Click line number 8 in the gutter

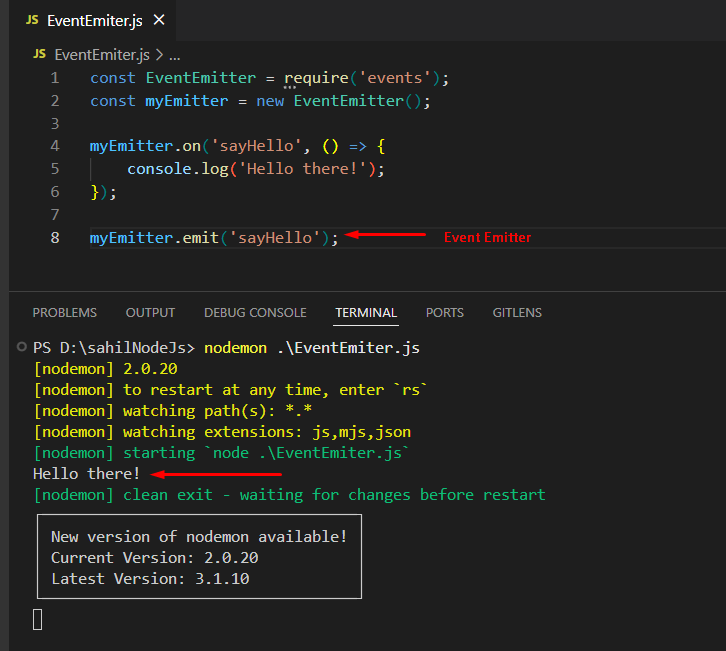click(x=54, y=237)
